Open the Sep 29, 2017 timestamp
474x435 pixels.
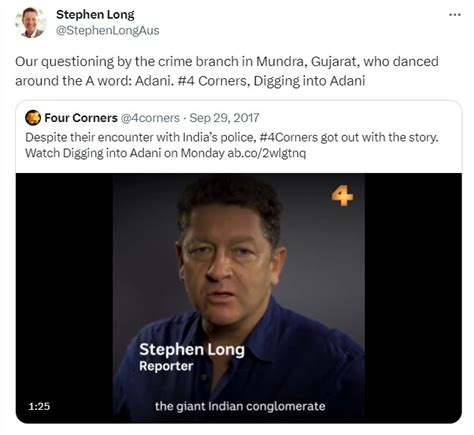pos(224,118)
